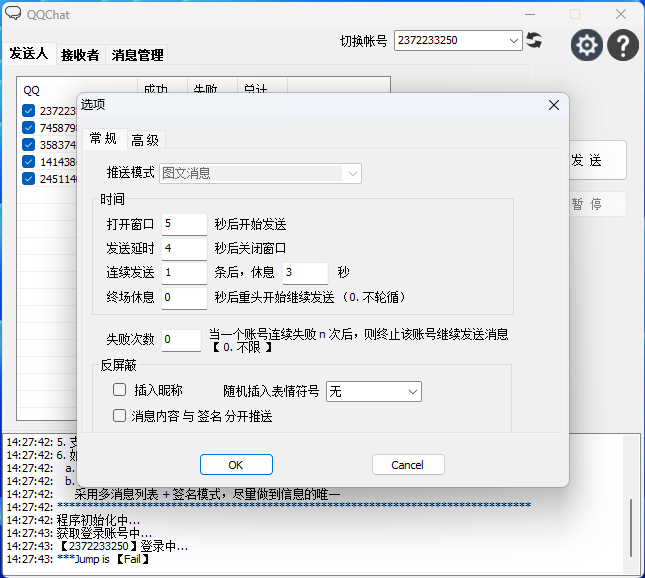Toggle the checkbox for QQ 245114

[28, 179]
